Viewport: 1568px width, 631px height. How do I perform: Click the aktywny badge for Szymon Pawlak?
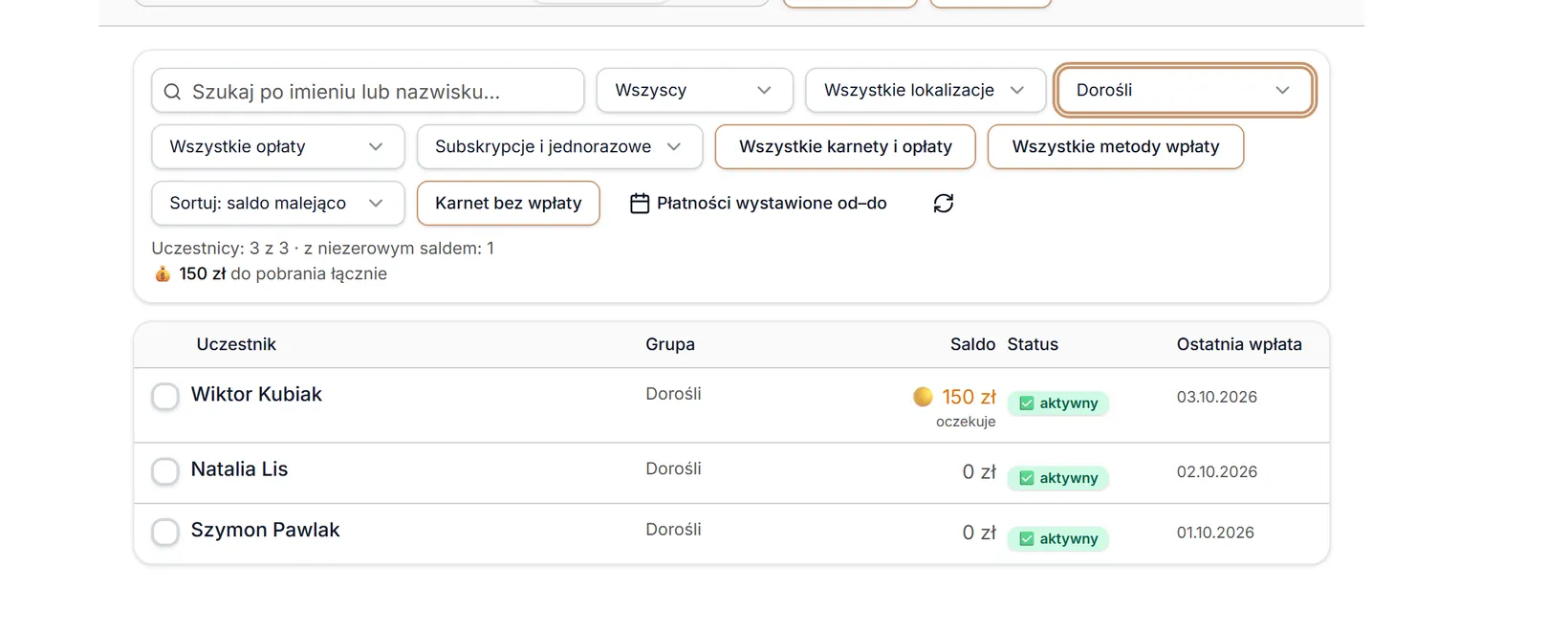1058,539
